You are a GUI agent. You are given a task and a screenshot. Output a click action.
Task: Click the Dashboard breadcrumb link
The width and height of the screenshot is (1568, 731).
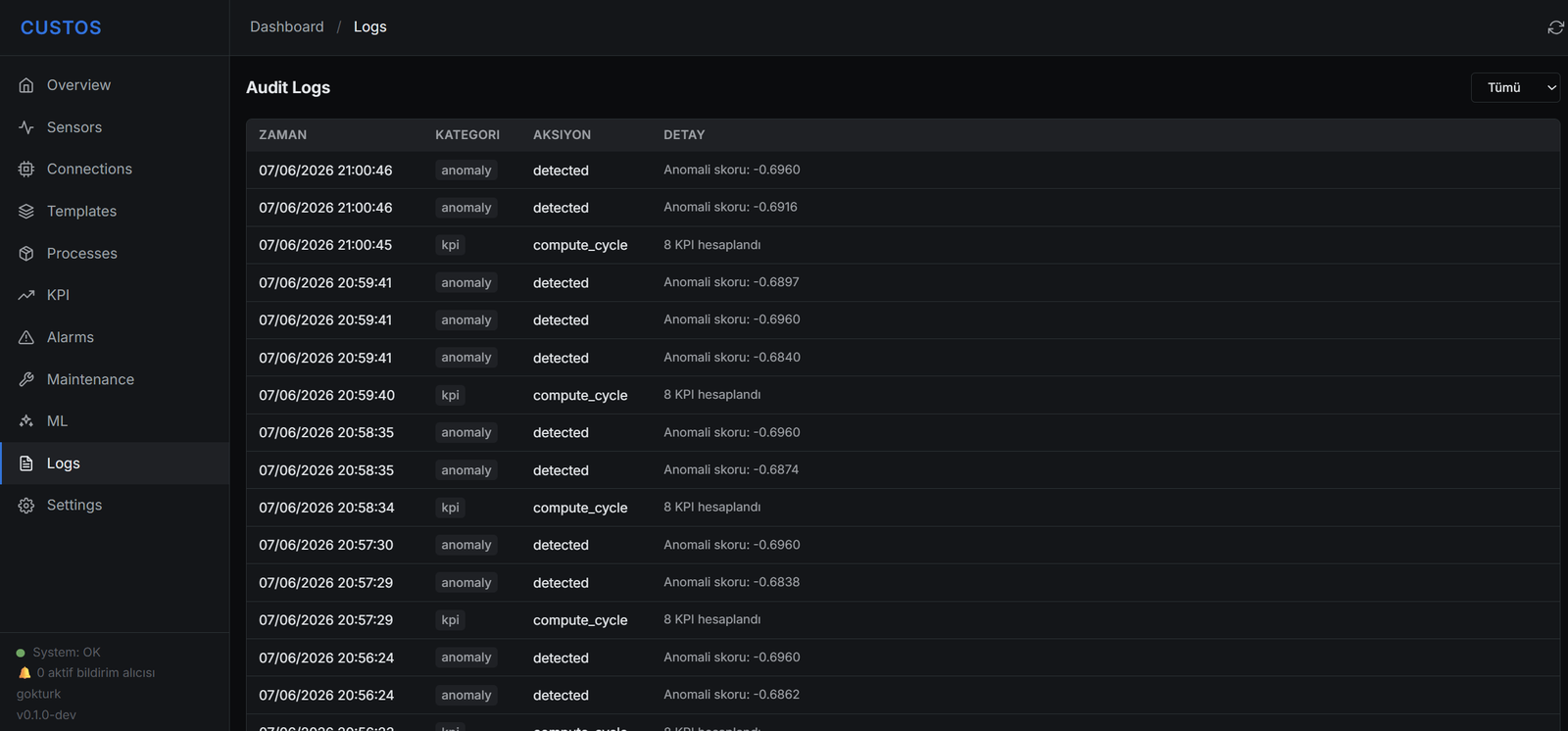286,26
